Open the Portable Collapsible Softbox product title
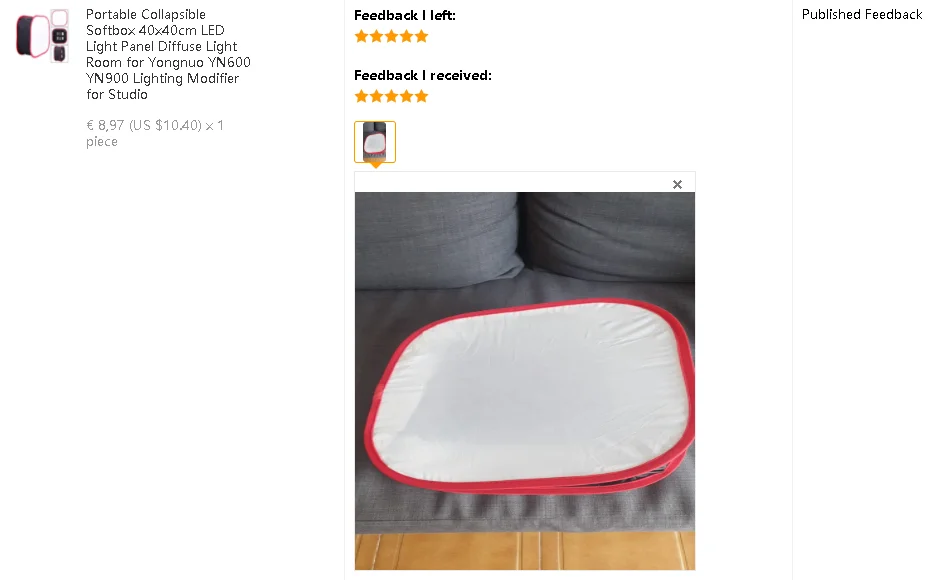This screenshot has width=931, height=580. coord(168,54)
